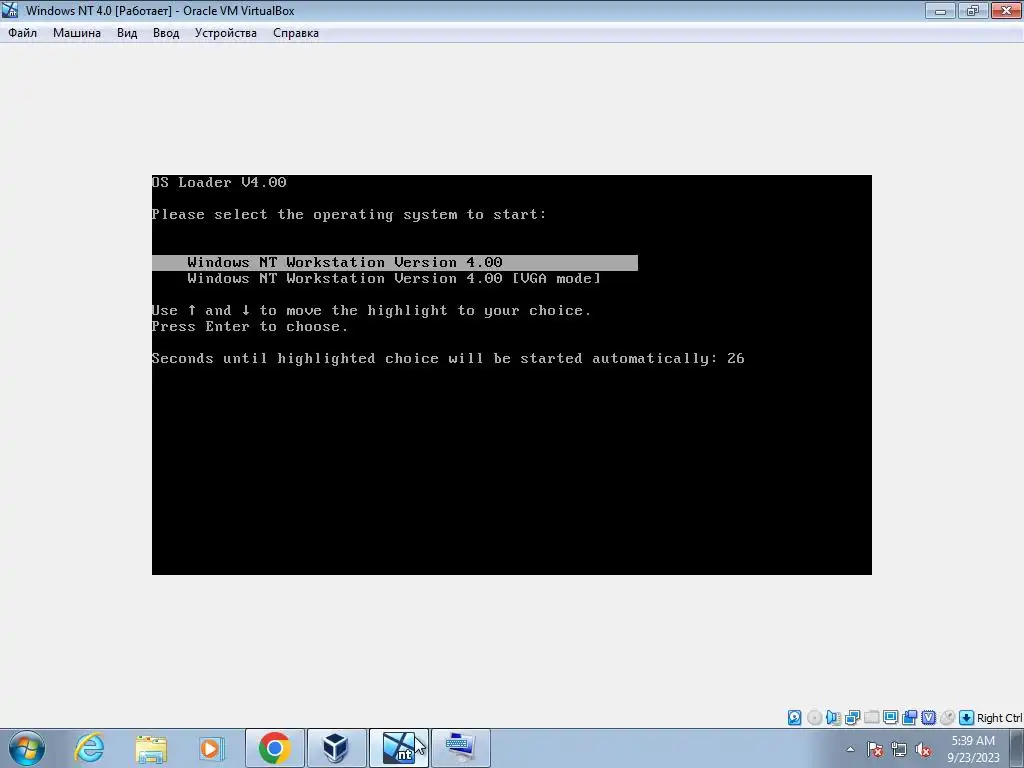This screenshot has width=1024, height=768.
Task: Click the Show desktop button
Action: pos(1018,748)
